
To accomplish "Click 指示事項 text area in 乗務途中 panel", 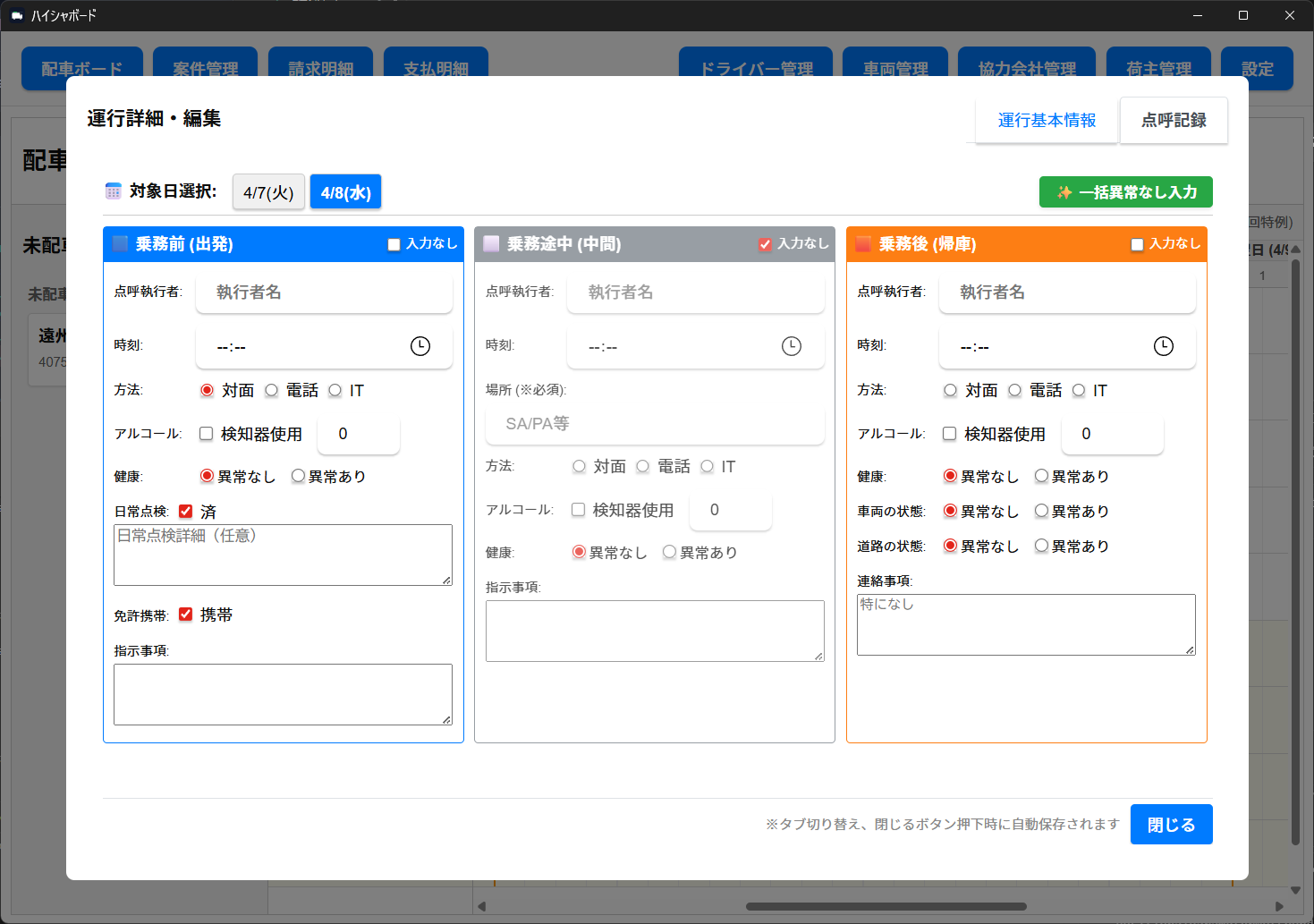I will click(x=655, y=631).
